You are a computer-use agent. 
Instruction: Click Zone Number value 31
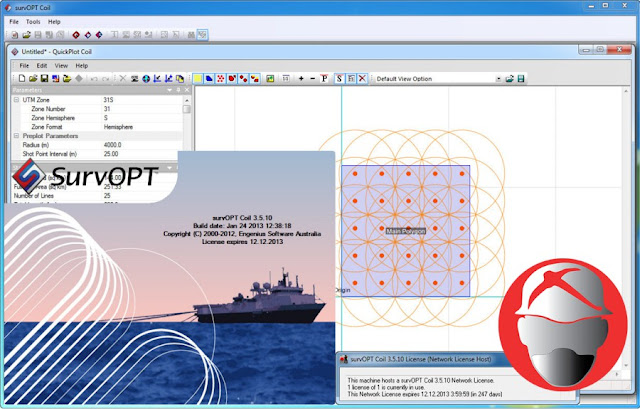(x=107, y=109)
